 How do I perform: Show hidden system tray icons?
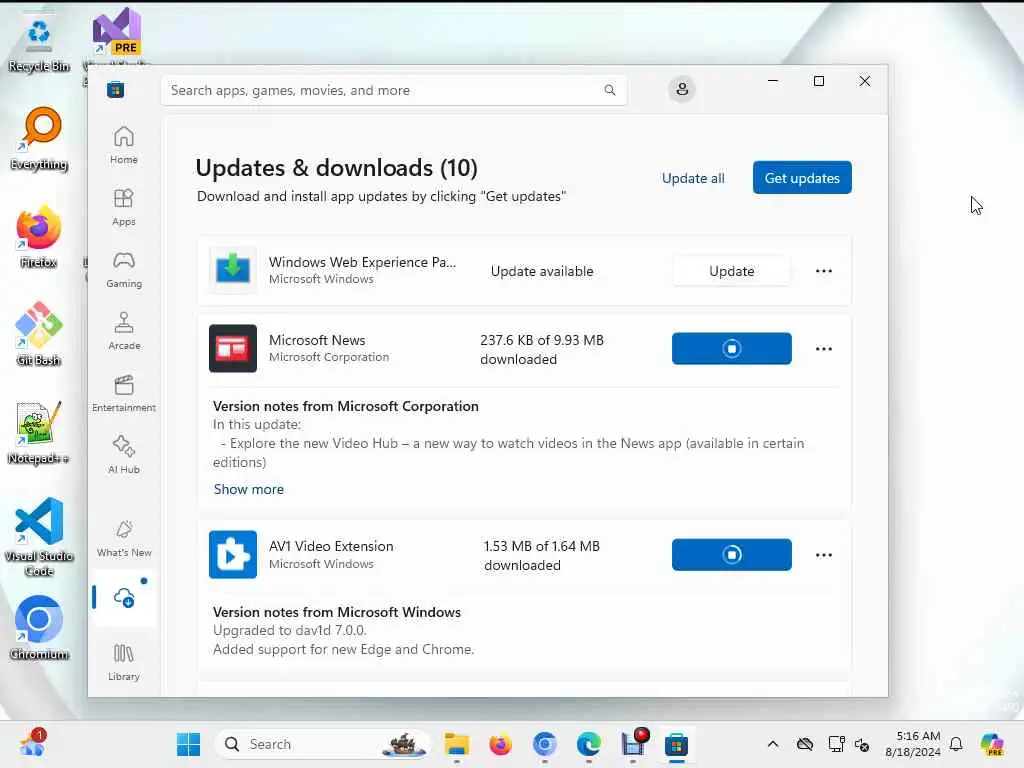(773, 744)
